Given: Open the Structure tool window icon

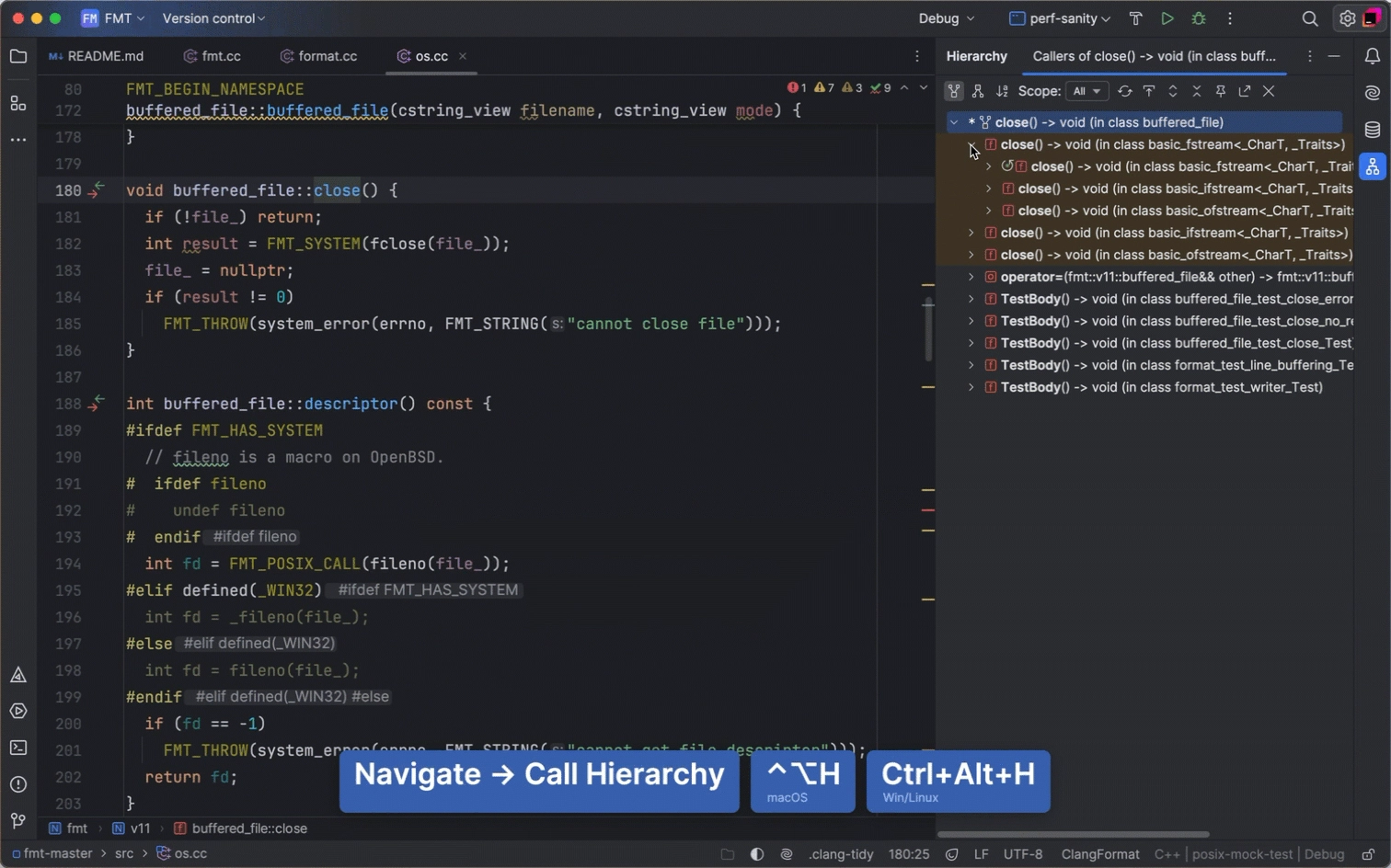Looking at the screenshot, I should point(18,103).
